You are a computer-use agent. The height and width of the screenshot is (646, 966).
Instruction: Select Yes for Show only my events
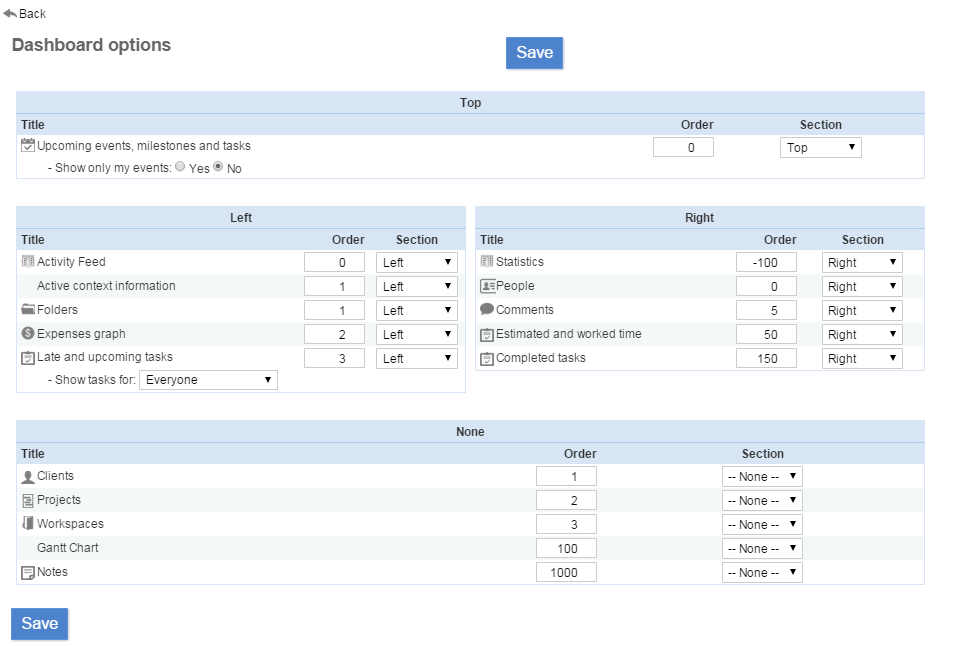point(180,167)
